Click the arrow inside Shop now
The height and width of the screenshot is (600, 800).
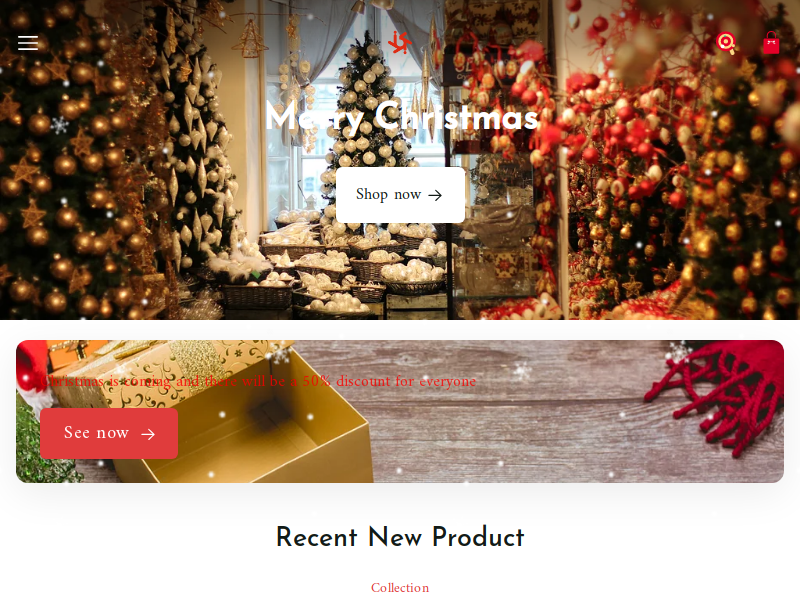point(435,195)
